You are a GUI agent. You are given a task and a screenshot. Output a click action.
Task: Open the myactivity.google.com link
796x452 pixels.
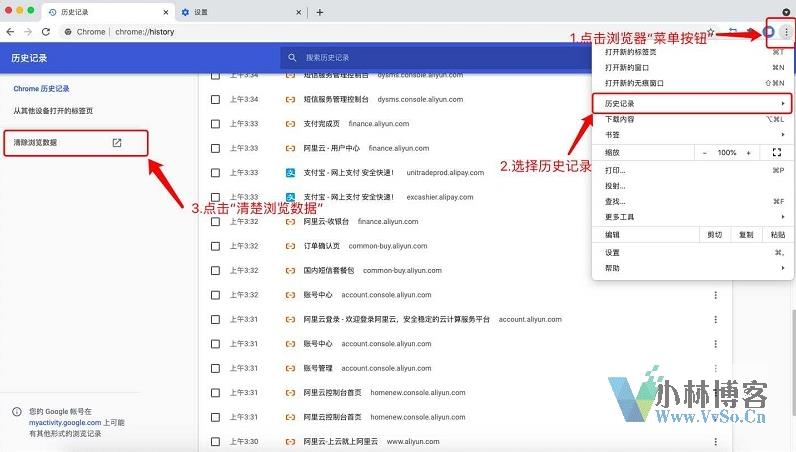pos(65,423)
